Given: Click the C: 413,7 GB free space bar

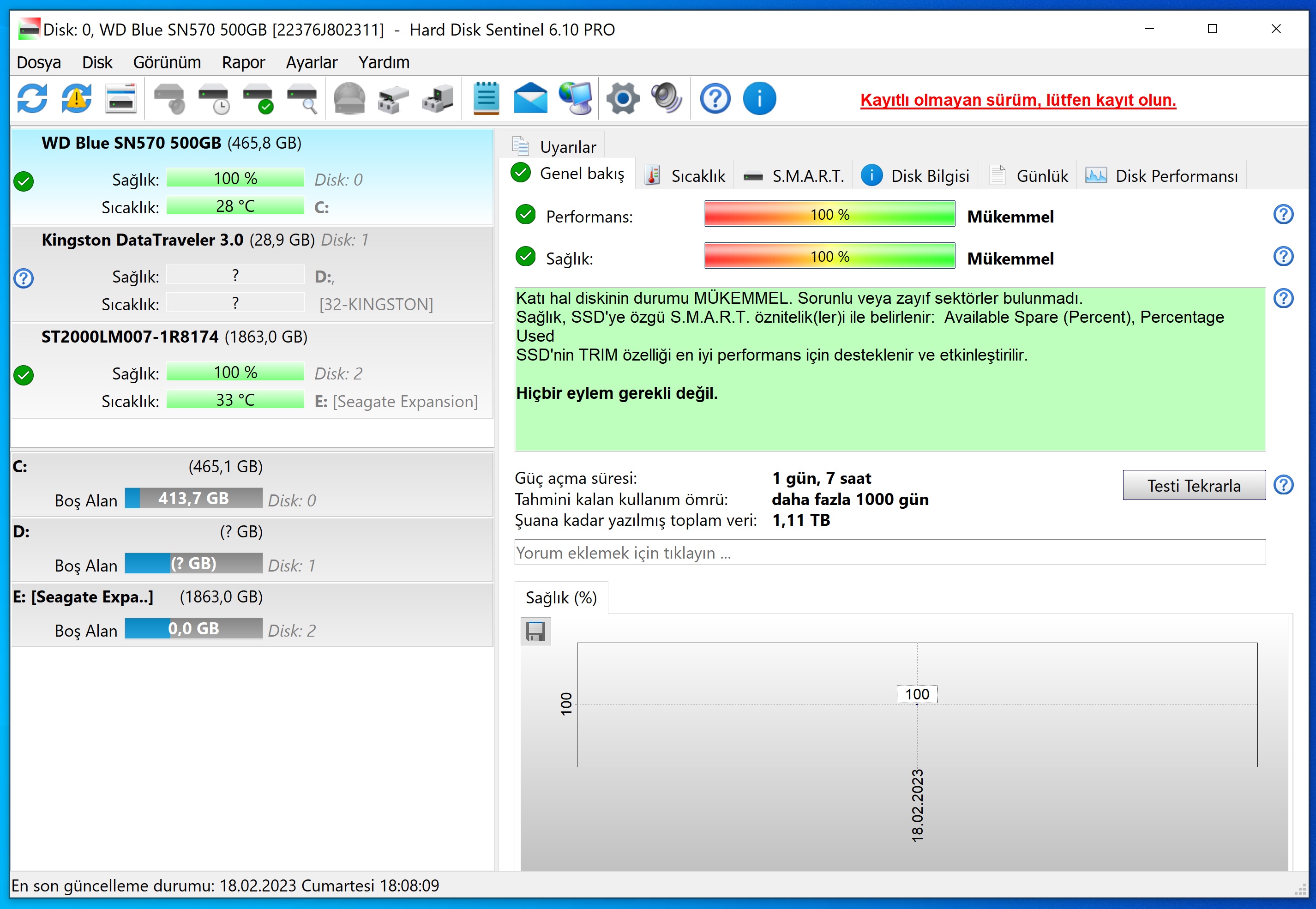Looking at the screenshot, I should tap(193, 498).
